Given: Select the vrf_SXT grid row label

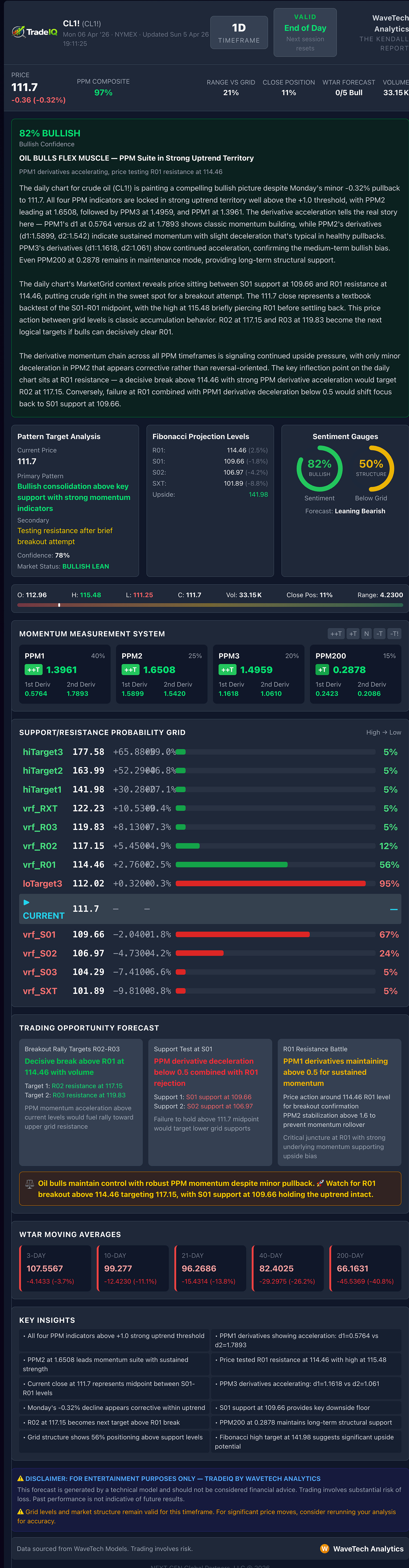Looking at the screenshot, I should pyautogui.click(x=40, y=991).
